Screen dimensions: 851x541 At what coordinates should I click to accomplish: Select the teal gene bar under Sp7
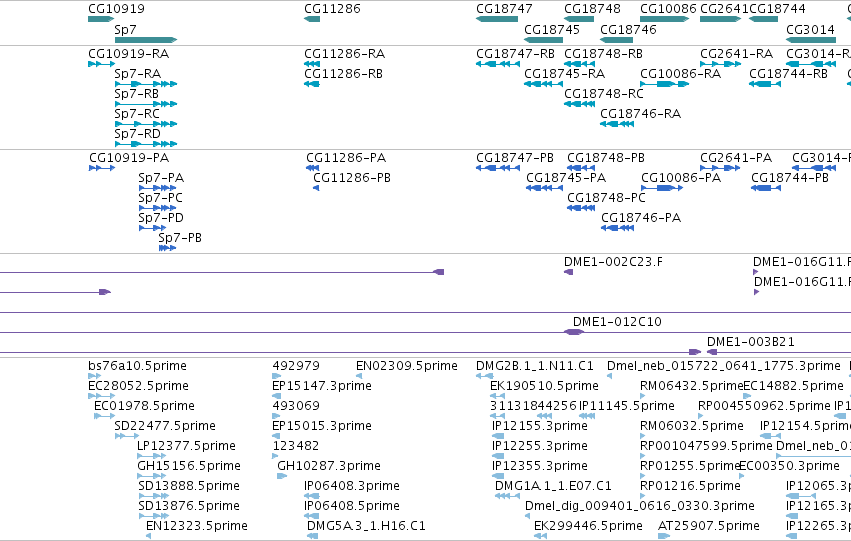pyautogui.click(x=146, y=40)
